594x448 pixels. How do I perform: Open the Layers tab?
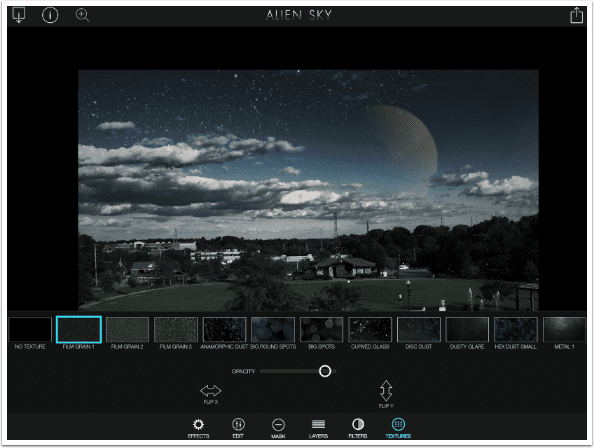coord(318,428)
